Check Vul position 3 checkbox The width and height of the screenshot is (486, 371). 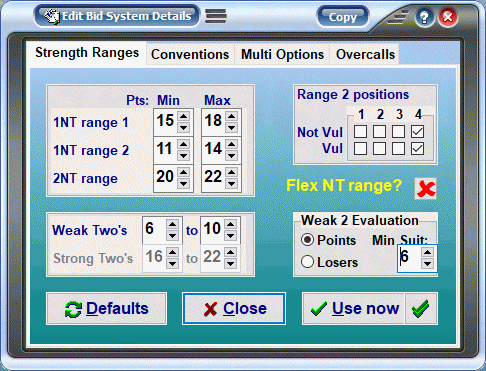[x=398, y=149]
